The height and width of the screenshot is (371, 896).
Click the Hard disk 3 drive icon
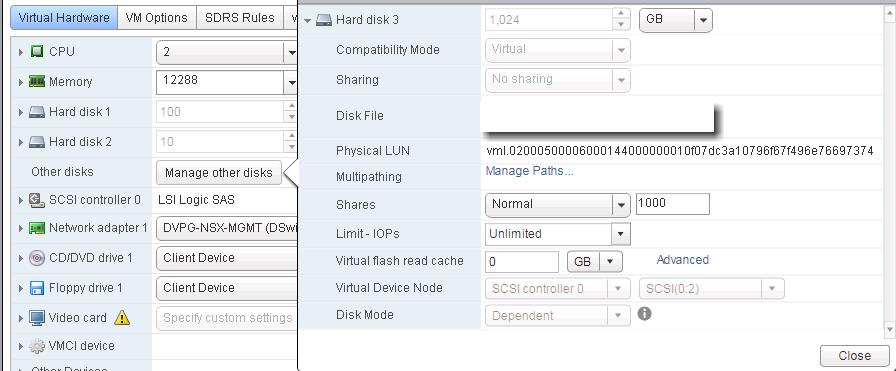(324, 20)
